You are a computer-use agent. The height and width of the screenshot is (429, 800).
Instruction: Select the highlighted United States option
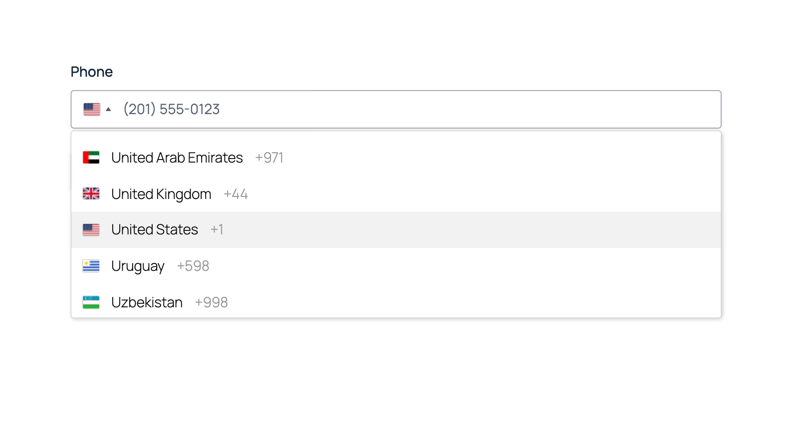tap(396, 230)
